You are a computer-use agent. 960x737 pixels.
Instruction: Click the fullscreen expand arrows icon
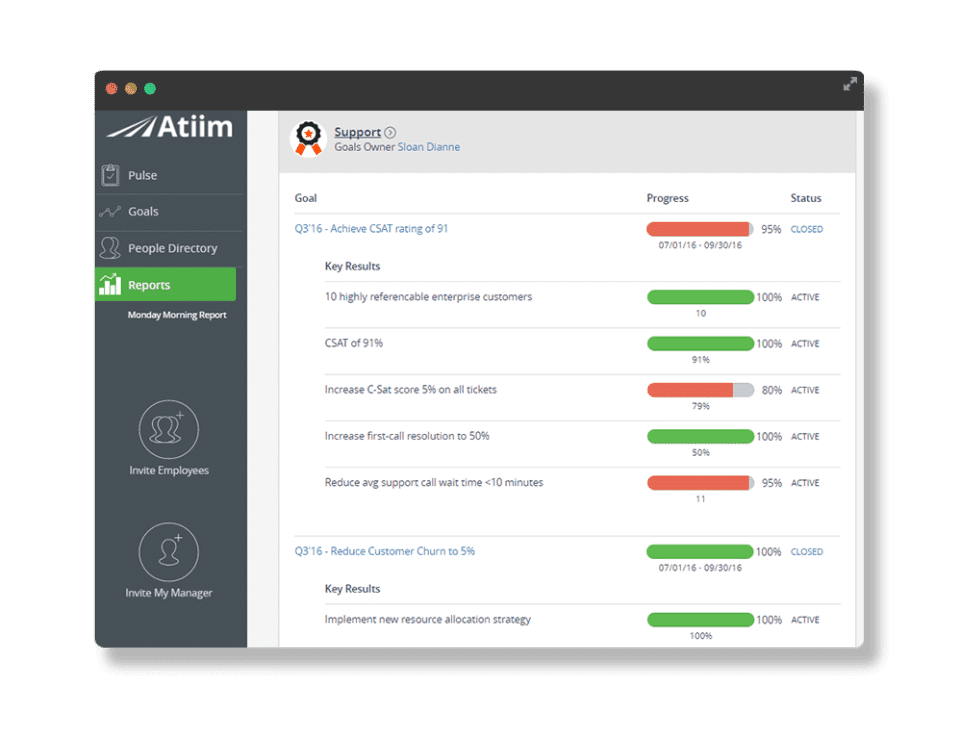pyautogui.click(x=850, y=84)
